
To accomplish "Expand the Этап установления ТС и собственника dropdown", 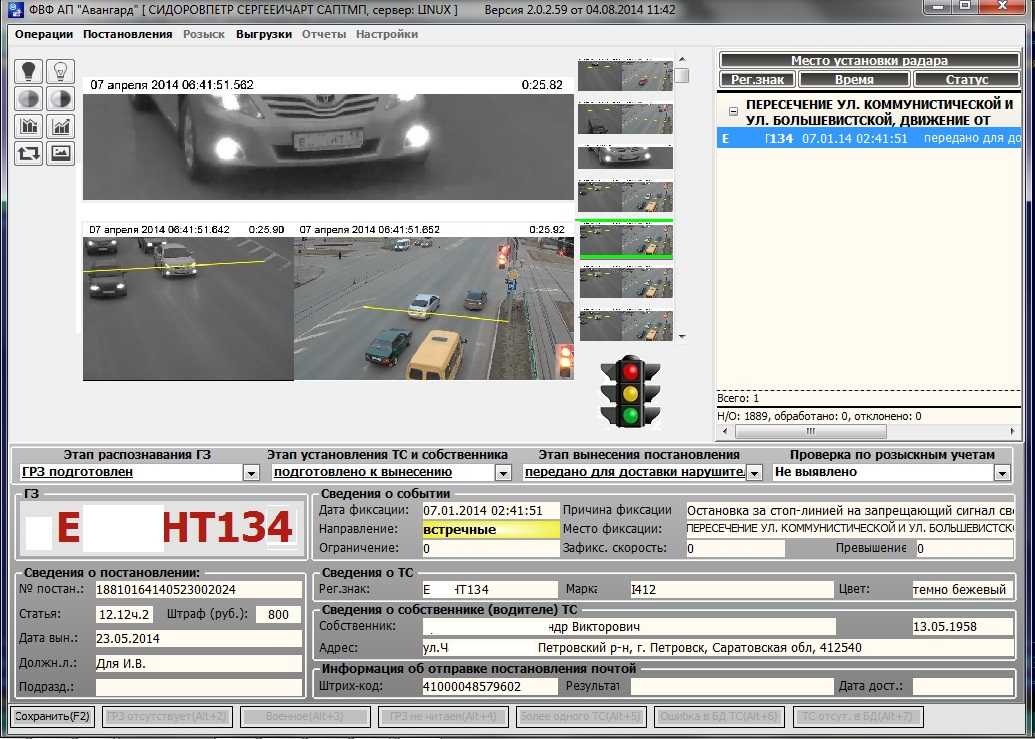I will point(503,472).
